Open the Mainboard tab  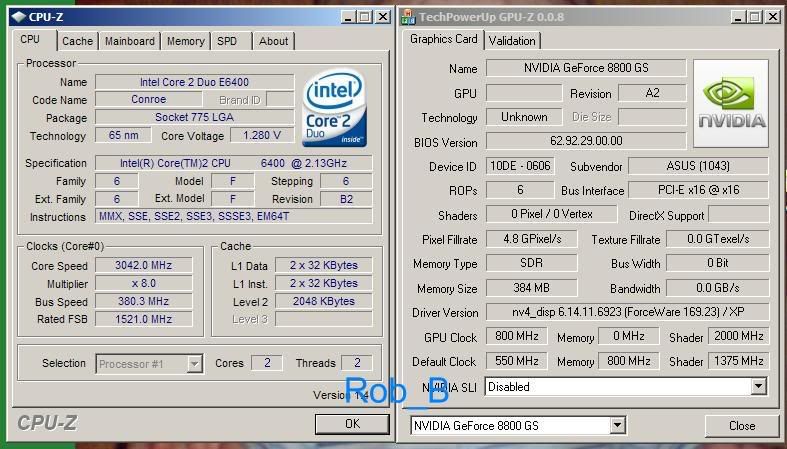click(130, 41)
